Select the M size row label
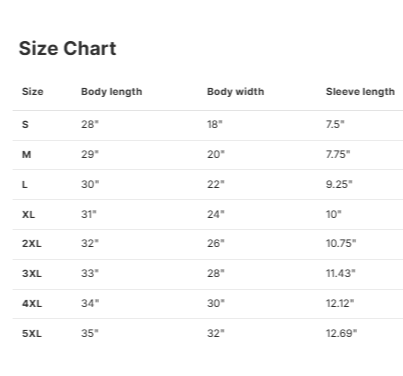 27,154
